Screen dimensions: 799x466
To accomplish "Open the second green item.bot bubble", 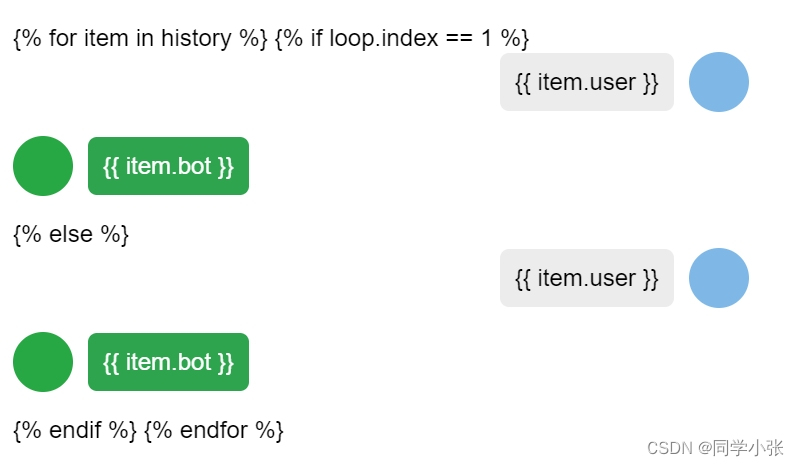I will [168, 362].
